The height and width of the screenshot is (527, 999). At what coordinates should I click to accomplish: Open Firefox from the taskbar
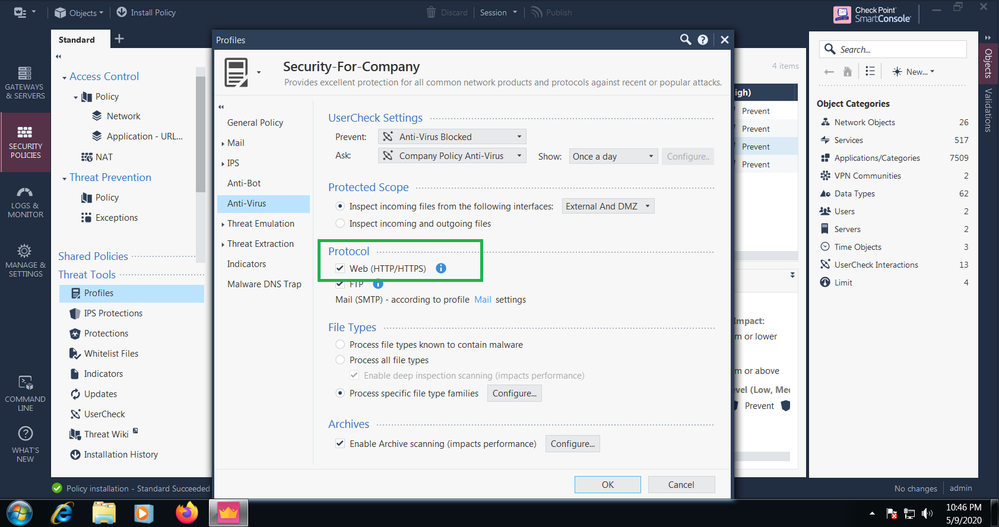tap(186, 513)
